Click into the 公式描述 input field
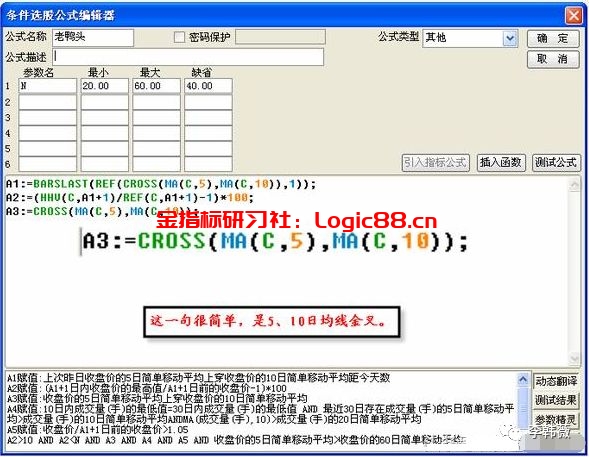589x457 pixels. pos(188,57)
